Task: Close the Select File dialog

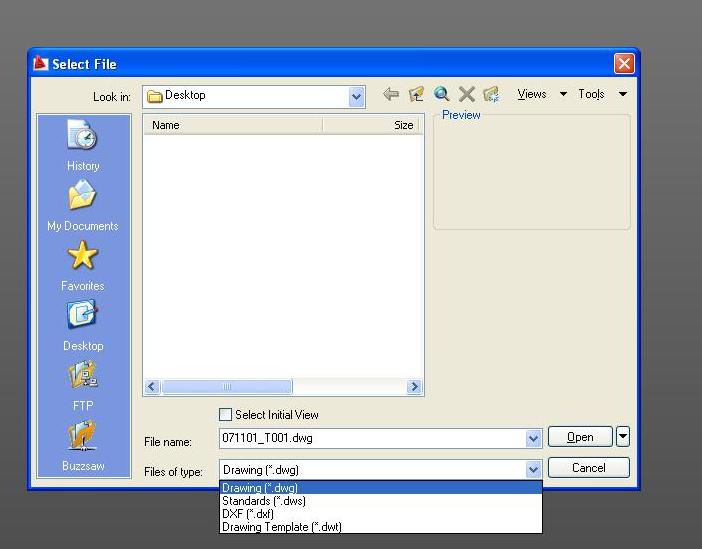Action: (x=624, y=63)
